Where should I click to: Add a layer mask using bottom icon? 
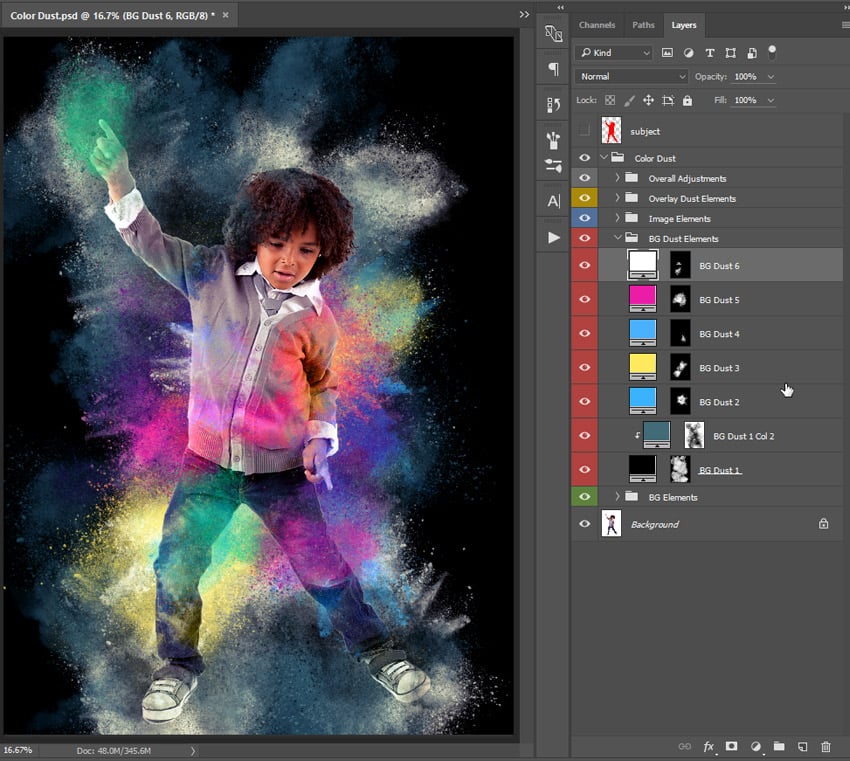732,746
